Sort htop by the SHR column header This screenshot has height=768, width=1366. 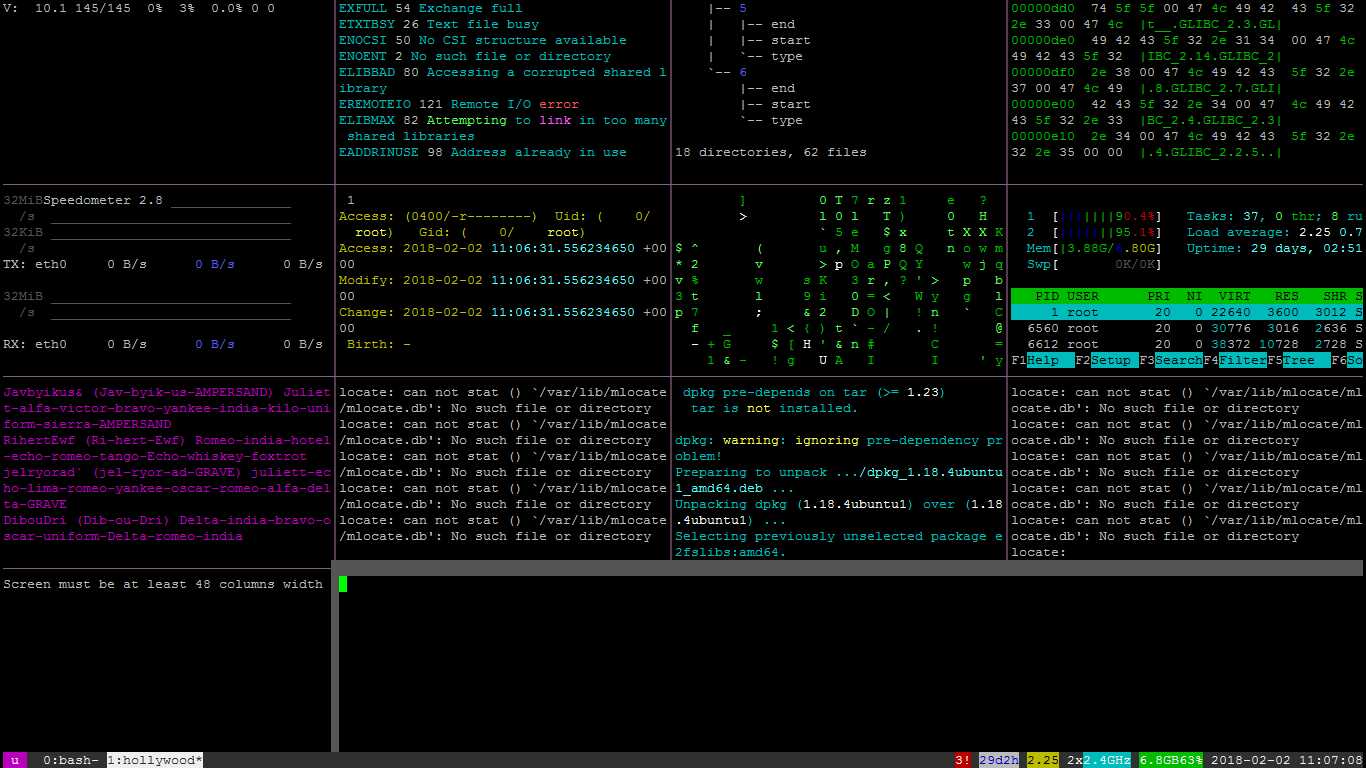pyautogui.click(x=1335, y=296)
